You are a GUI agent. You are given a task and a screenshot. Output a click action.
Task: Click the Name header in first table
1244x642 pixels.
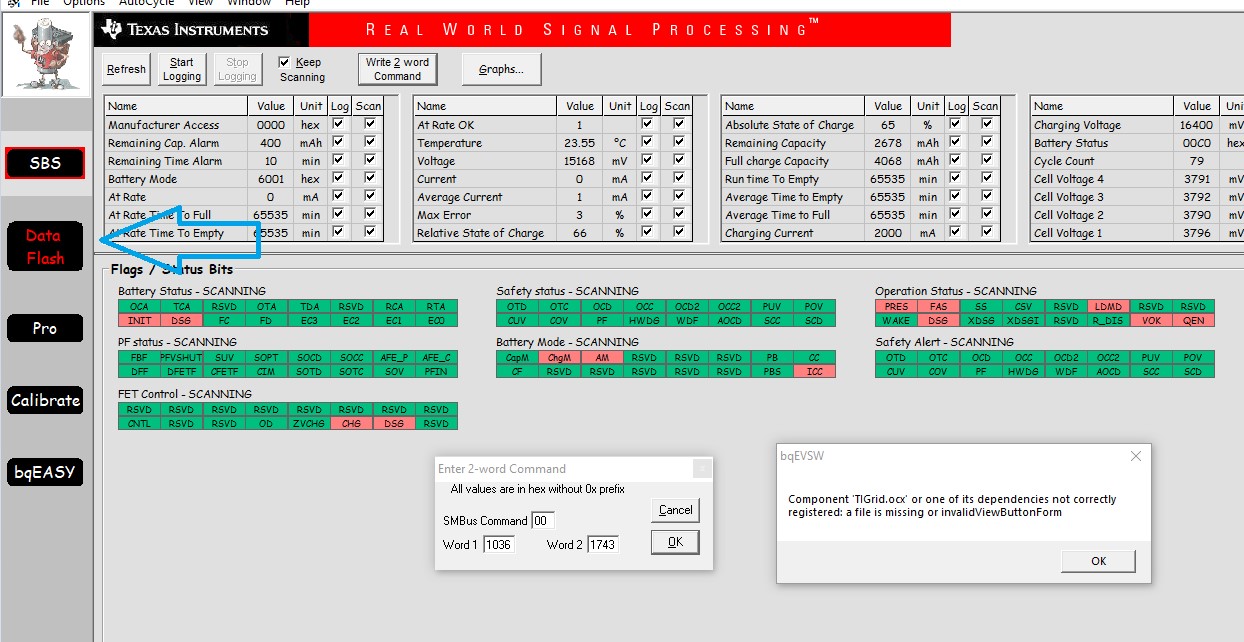pyautogui.click(x=176, y=106)
